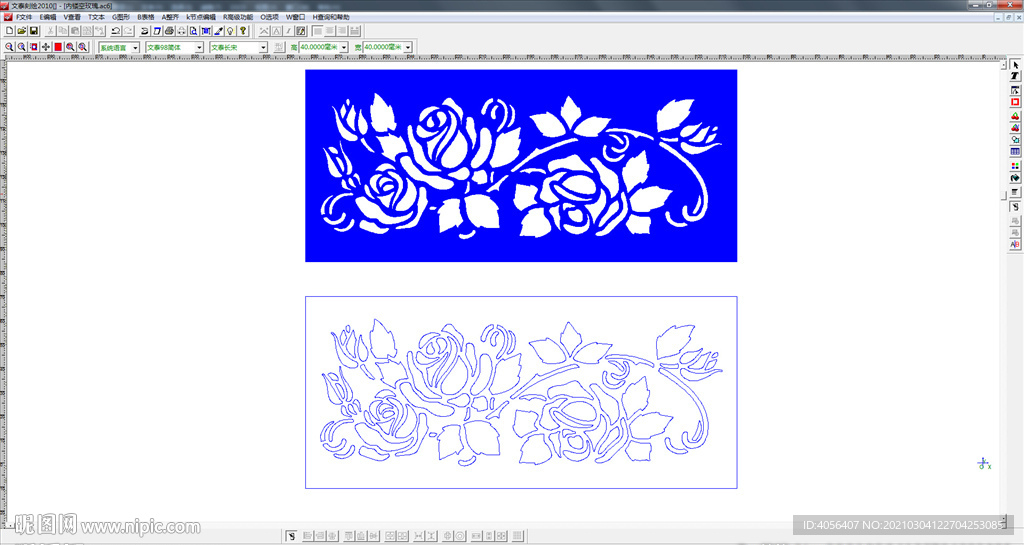
Task: Open the G图形 menu
Action: click(x=120, y=17)
